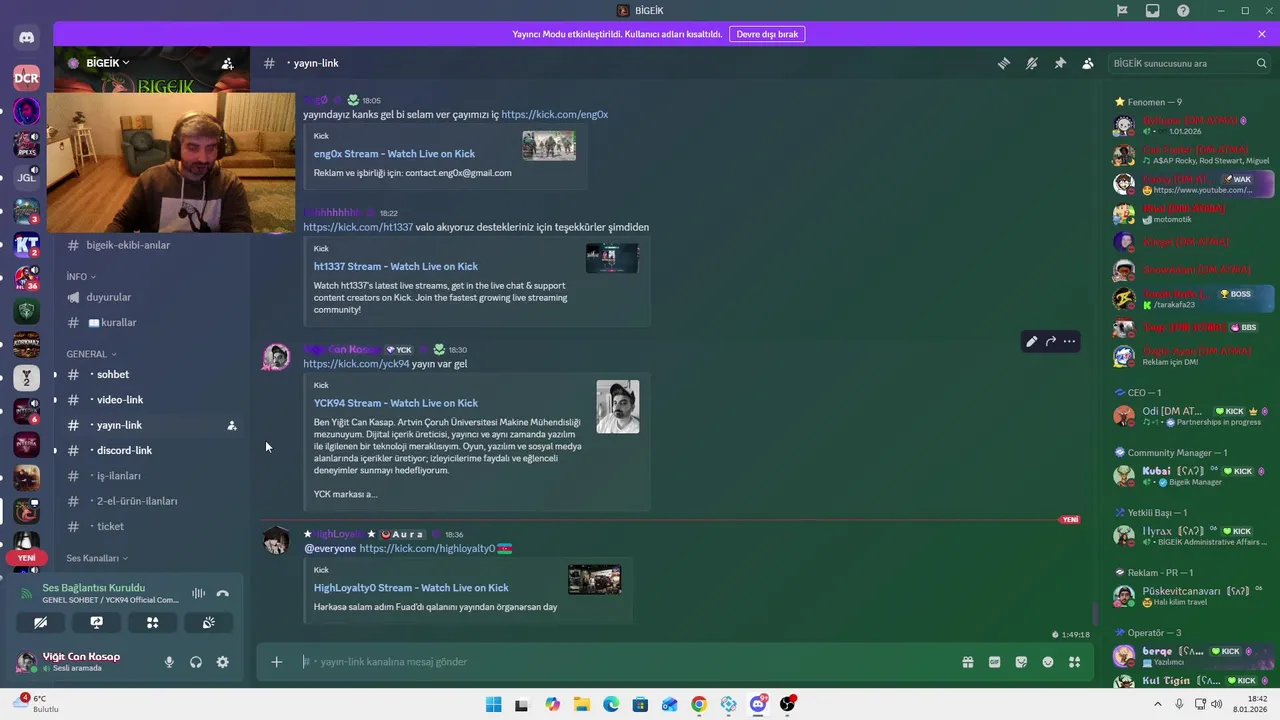This screenshot has height=720, width=1280.
Task: Open the apps launcher in message bar
Action: click(1075, 662)
